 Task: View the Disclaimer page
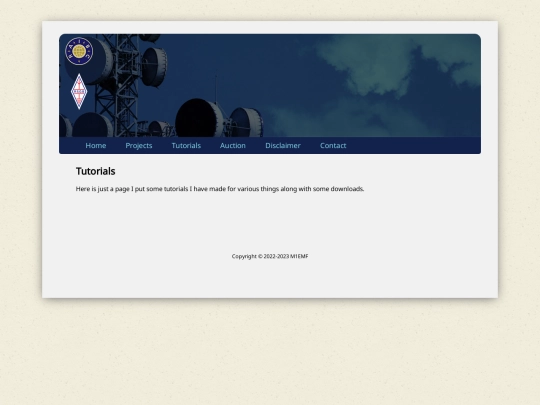pos(283,145)
